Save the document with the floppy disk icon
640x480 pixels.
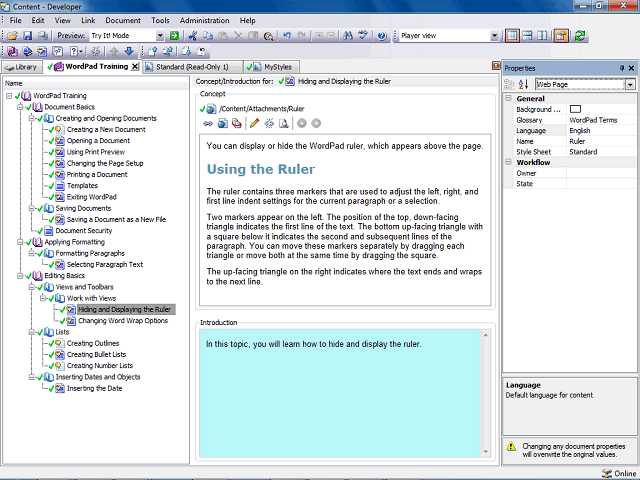click(x=27, y=36)
